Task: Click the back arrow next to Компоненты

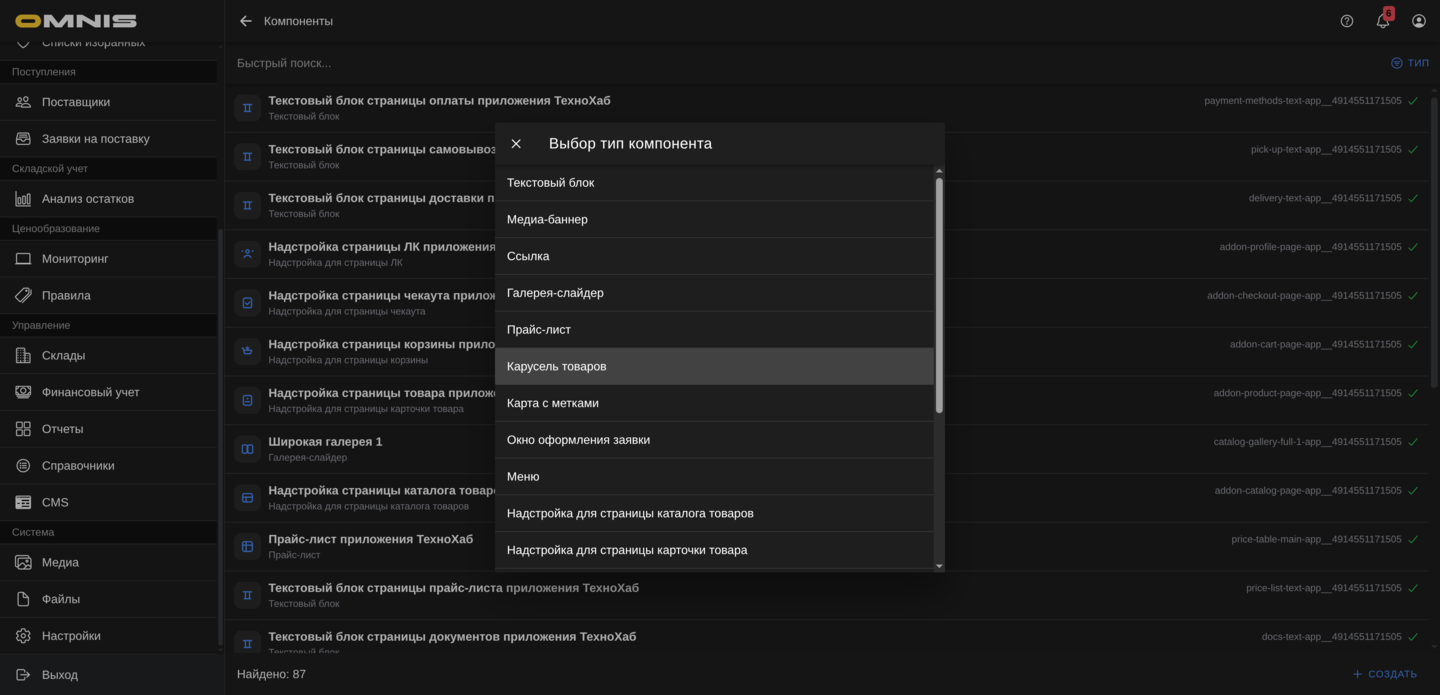Action: click(x=244, y=20)
